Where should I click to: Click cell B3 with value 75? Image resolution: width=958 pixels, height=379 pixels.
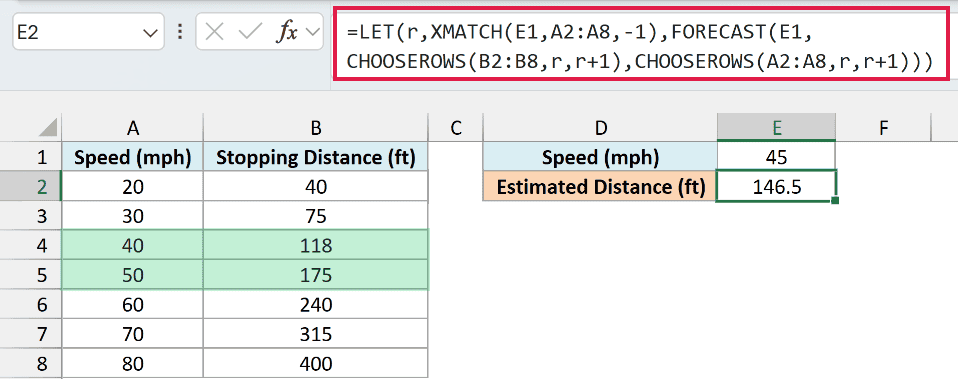(316, 216)
